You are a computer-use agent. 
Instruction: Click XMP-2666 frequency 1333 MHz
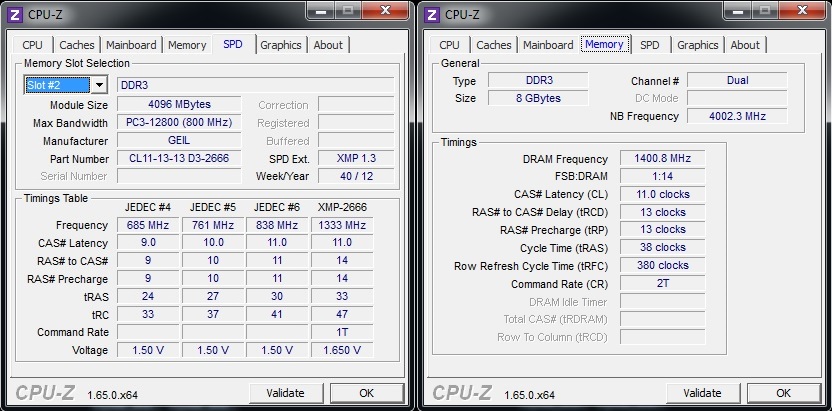click(x=342, y=225)
